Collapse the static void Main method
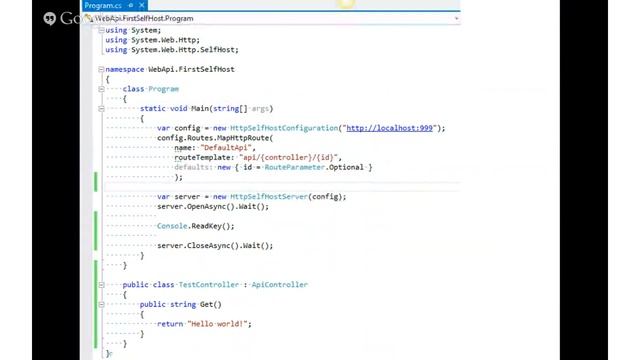This screenshot has width=640, height=360. click(x=101, y=109)
